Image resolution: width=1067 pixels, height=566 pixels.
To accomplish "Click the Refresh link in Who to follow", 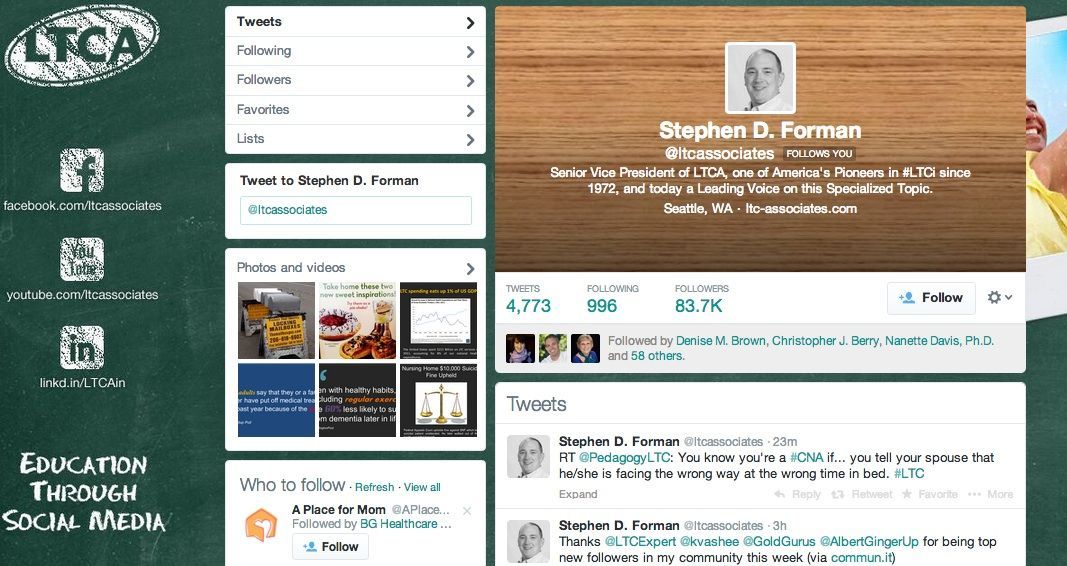I will coord(374,487).
